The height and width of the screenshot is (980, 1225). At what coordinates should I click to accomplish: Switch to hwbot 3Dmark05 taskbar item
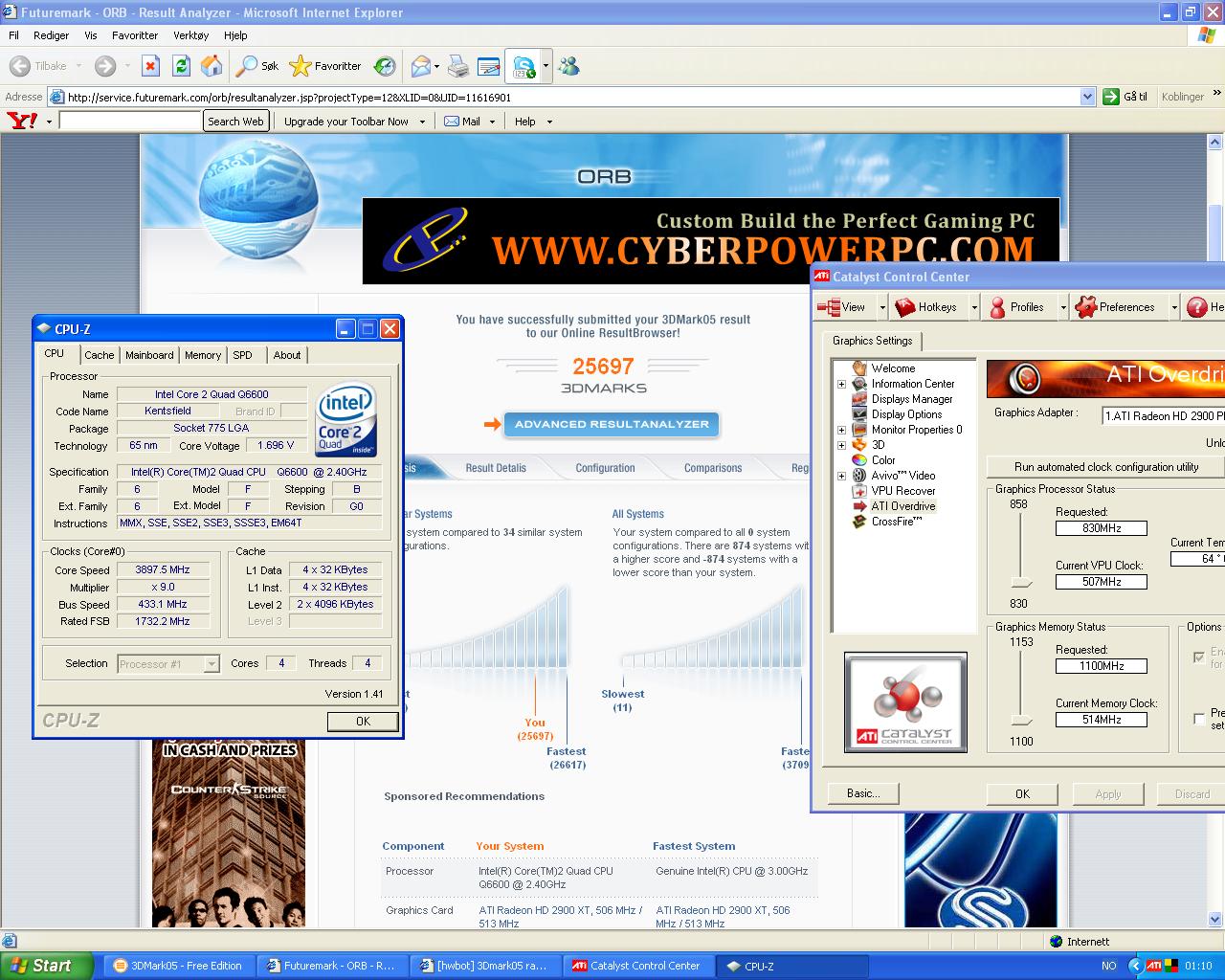pyautogui.click(x=486, y=966)
